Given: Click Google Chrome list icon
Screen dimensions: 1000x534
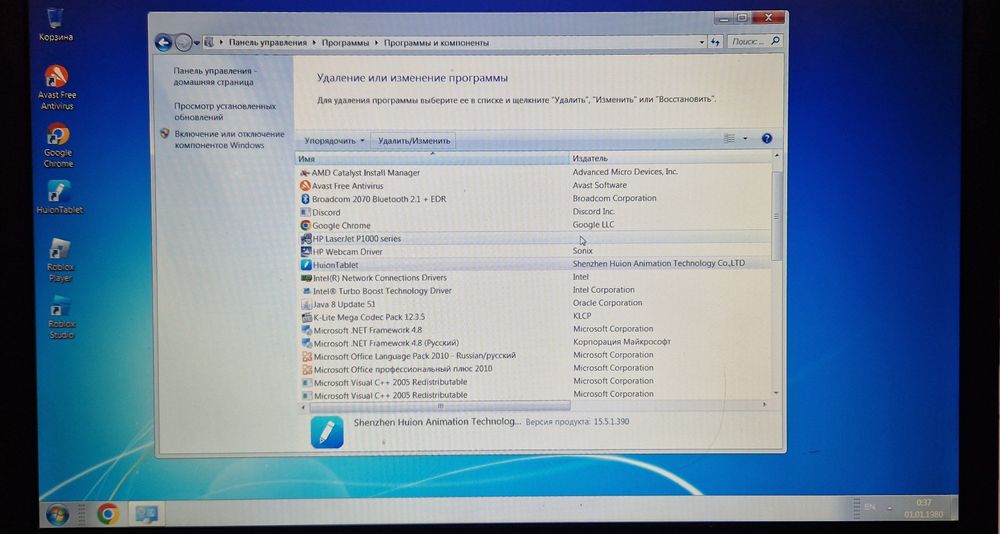Looking at the screenshot, I should (305, 225).
